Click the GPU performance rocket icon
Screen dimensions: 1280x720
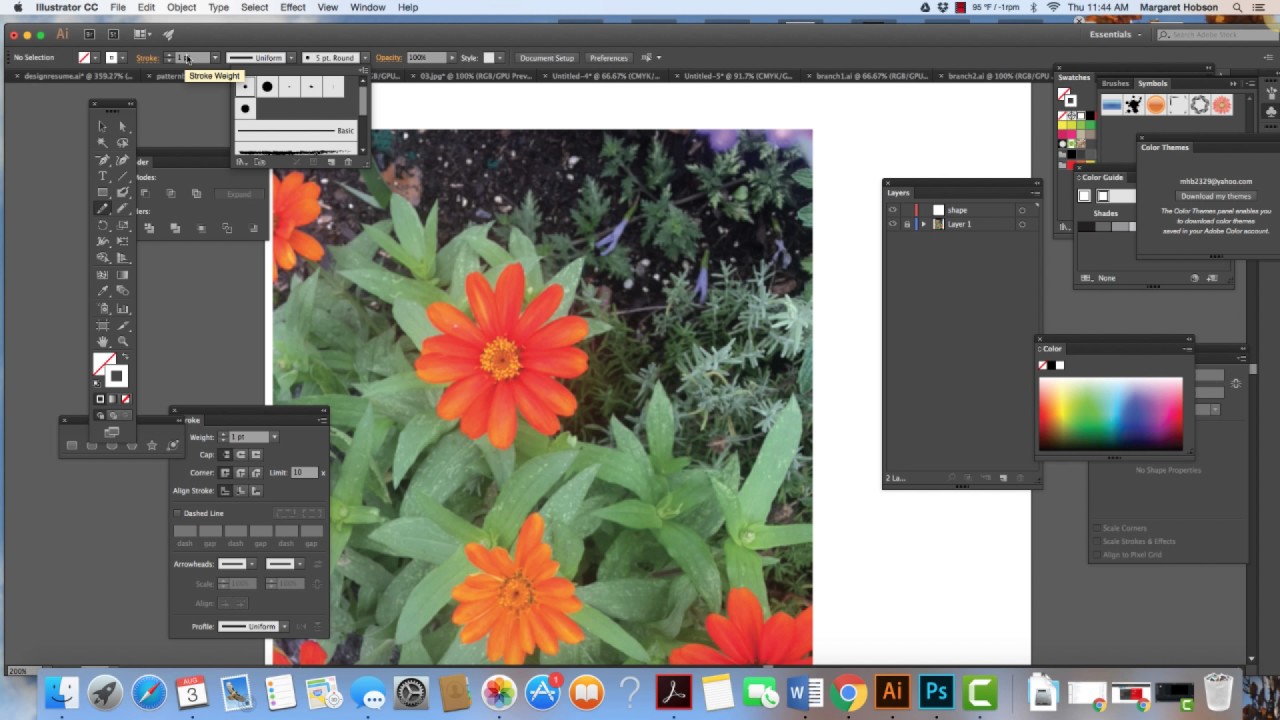coord(168,34)
